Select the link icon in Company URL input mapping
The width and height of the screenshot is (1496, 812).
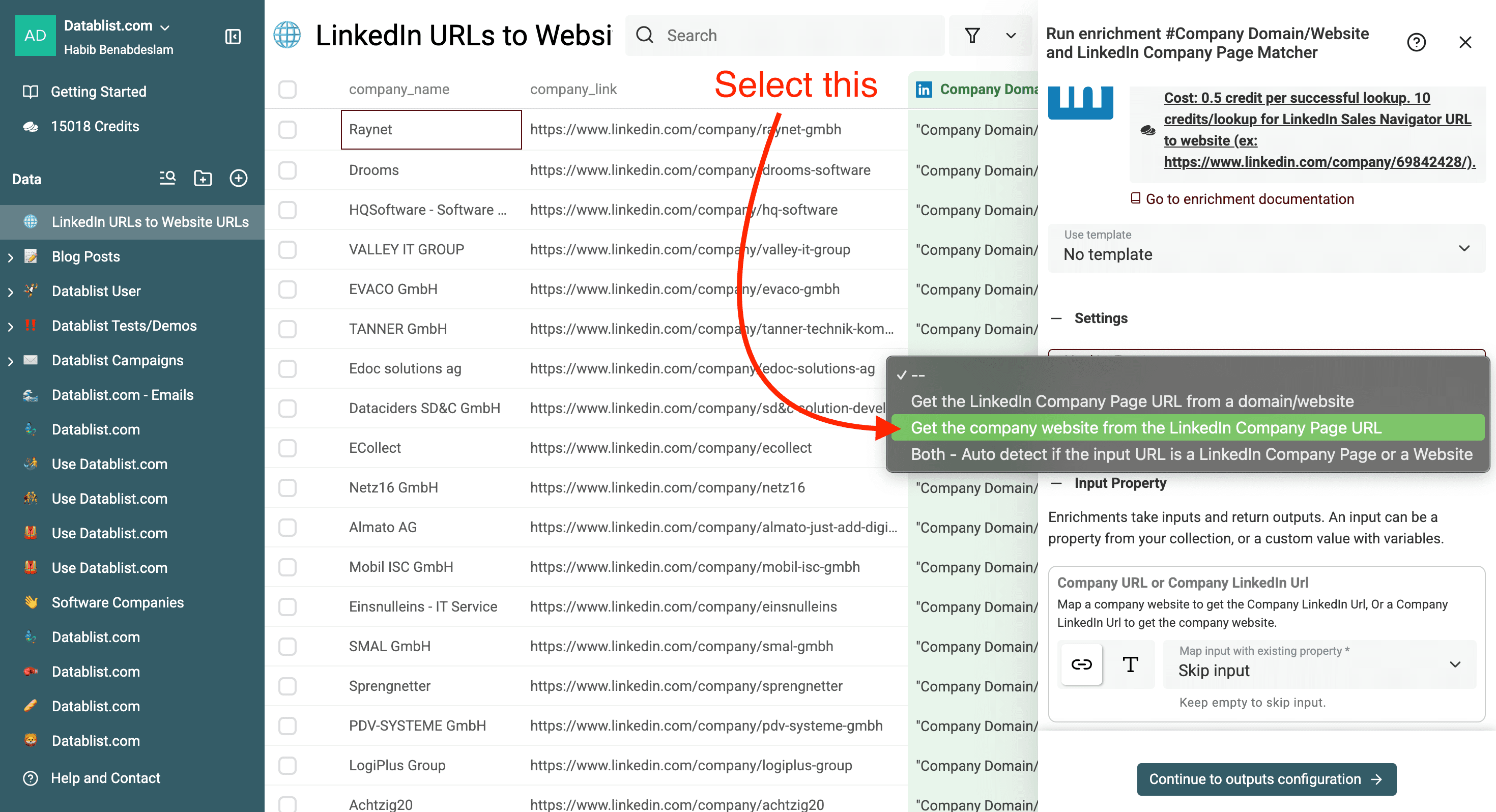click(x=1081, y=664)
